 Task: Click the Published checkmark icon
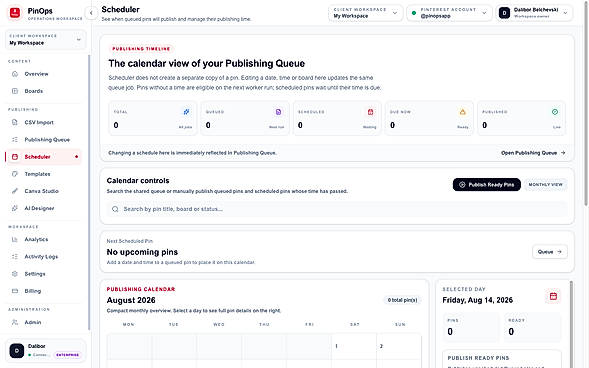click(555, 112)
